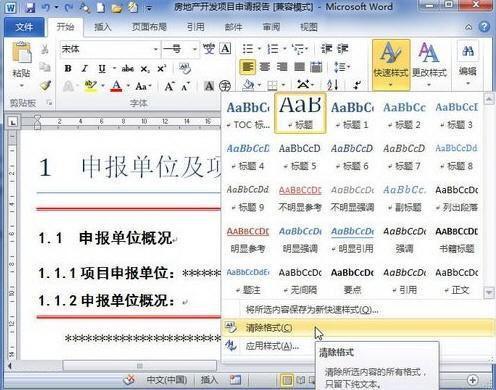The width and height of the screenshot is (496, 390).
Task: Click the Phonetic Guide icon
Action: pyautogui.click(x=209, y=49)
